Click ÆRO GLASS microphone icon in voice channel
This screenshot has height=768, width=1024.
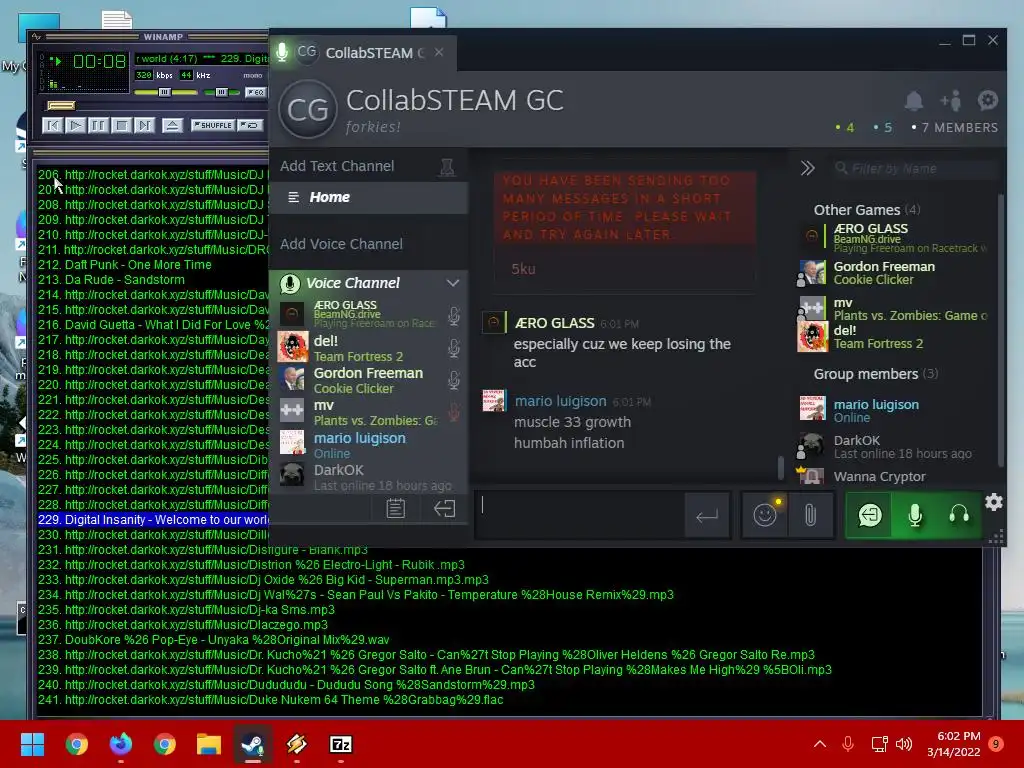454,316
